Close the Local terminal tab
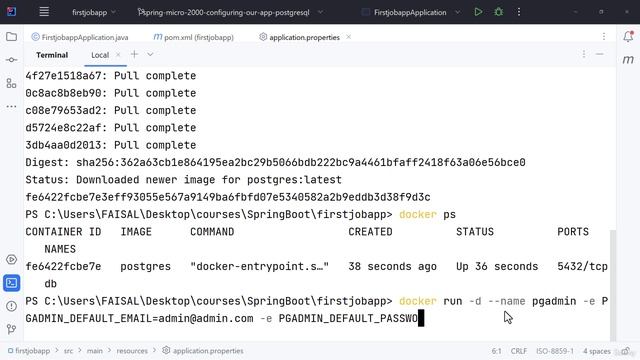Screen dimensions: 640x360 118,55
